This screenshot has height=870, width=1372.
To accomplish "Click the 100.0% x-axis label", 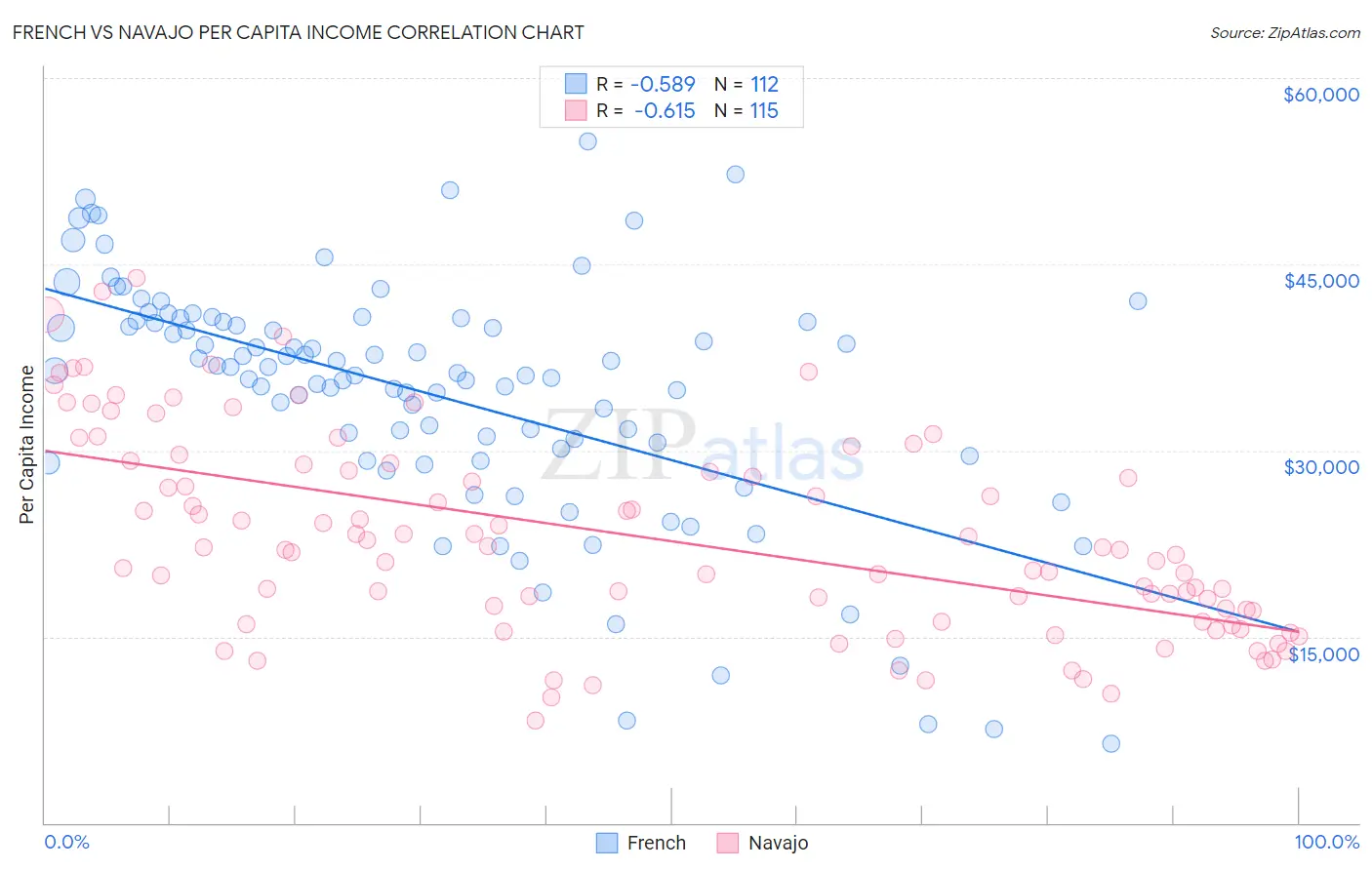I will coord(1327,842).
